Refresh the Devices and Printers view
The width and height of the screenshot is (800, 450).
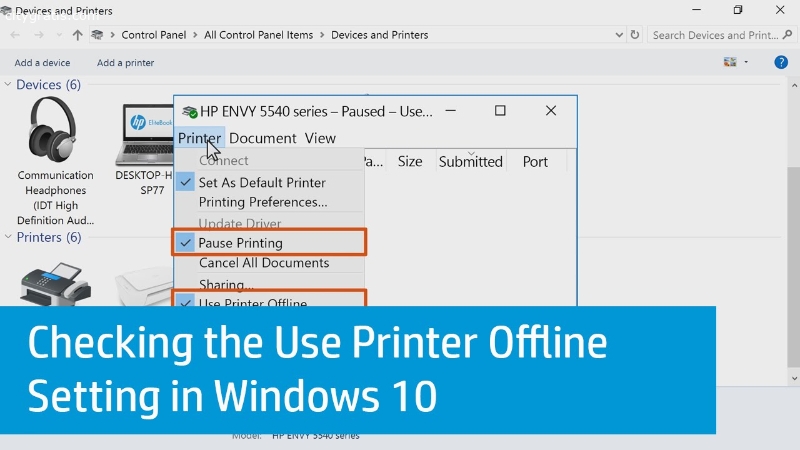click(x=635, y=35)
